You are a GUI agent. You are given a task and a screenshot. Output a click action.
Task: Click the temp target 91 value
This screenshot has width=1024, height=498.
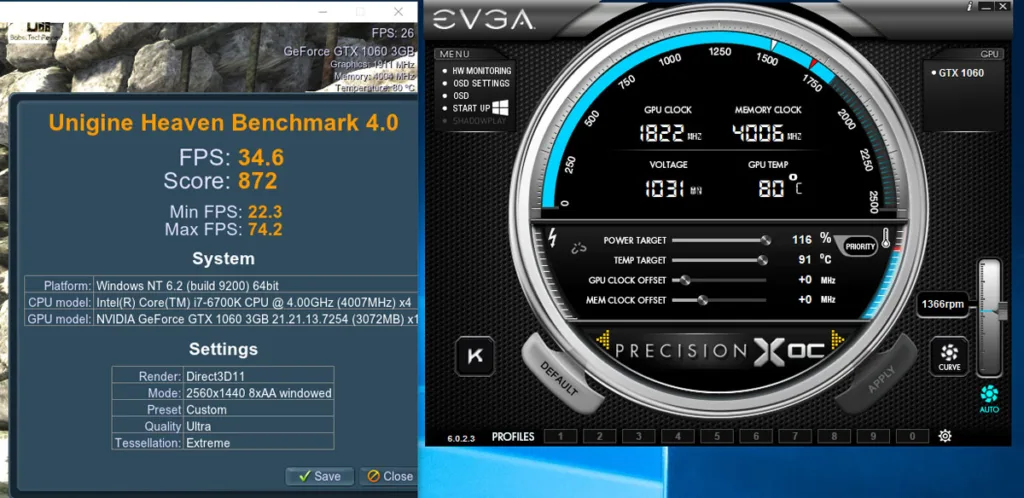pos(805,260)
